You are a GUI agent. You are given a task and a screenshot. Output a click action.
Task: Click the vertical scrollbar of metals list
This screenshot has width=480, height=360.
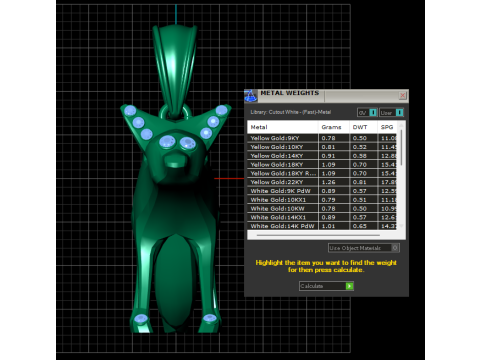pos(401,147)
